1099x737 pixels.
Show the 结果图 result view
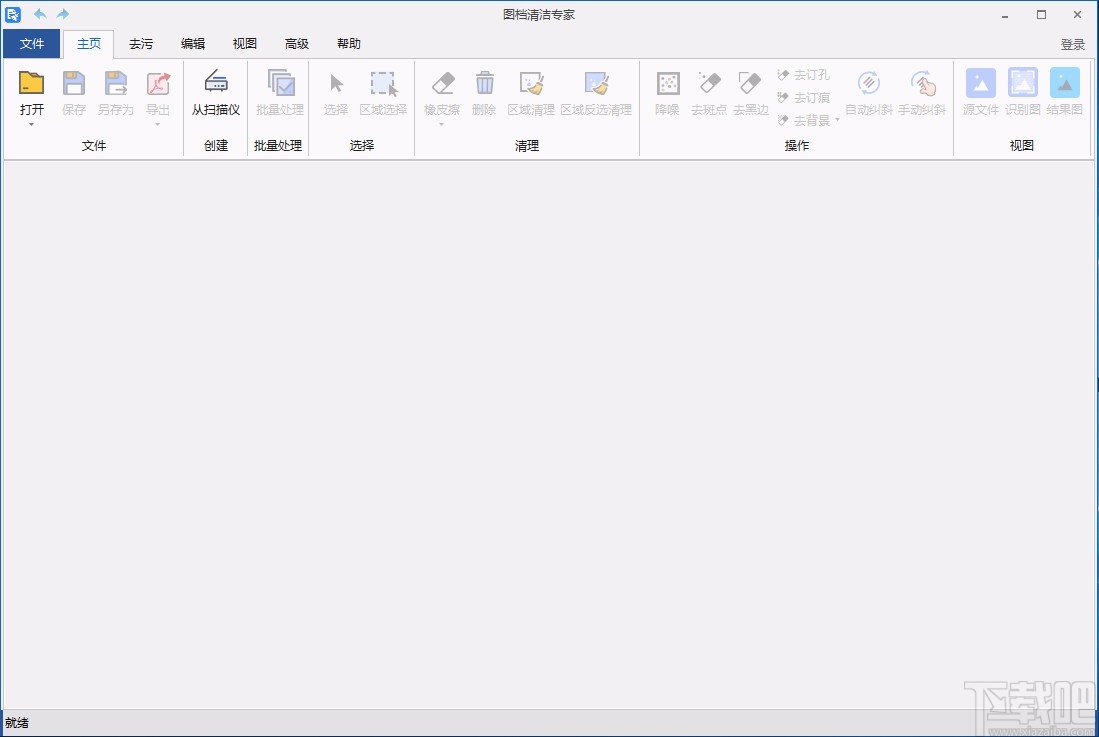coord(1064,95)
